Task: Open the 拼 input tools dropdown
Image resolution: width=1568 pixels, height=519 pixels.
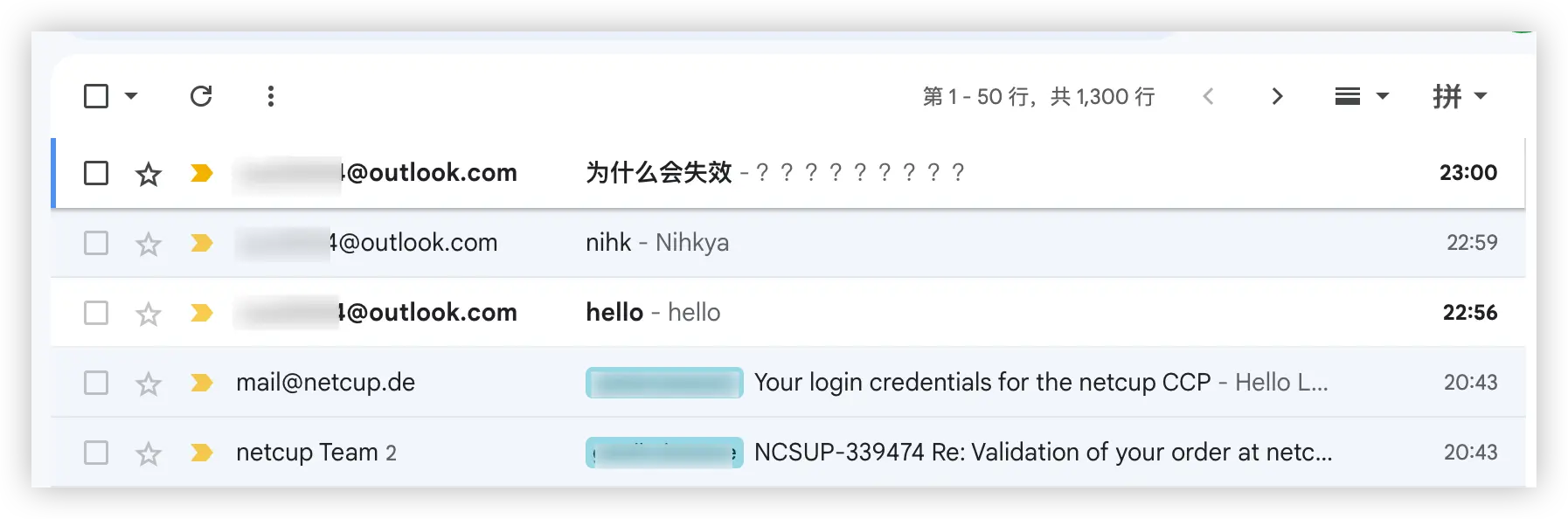Action: pos(1460,96)
